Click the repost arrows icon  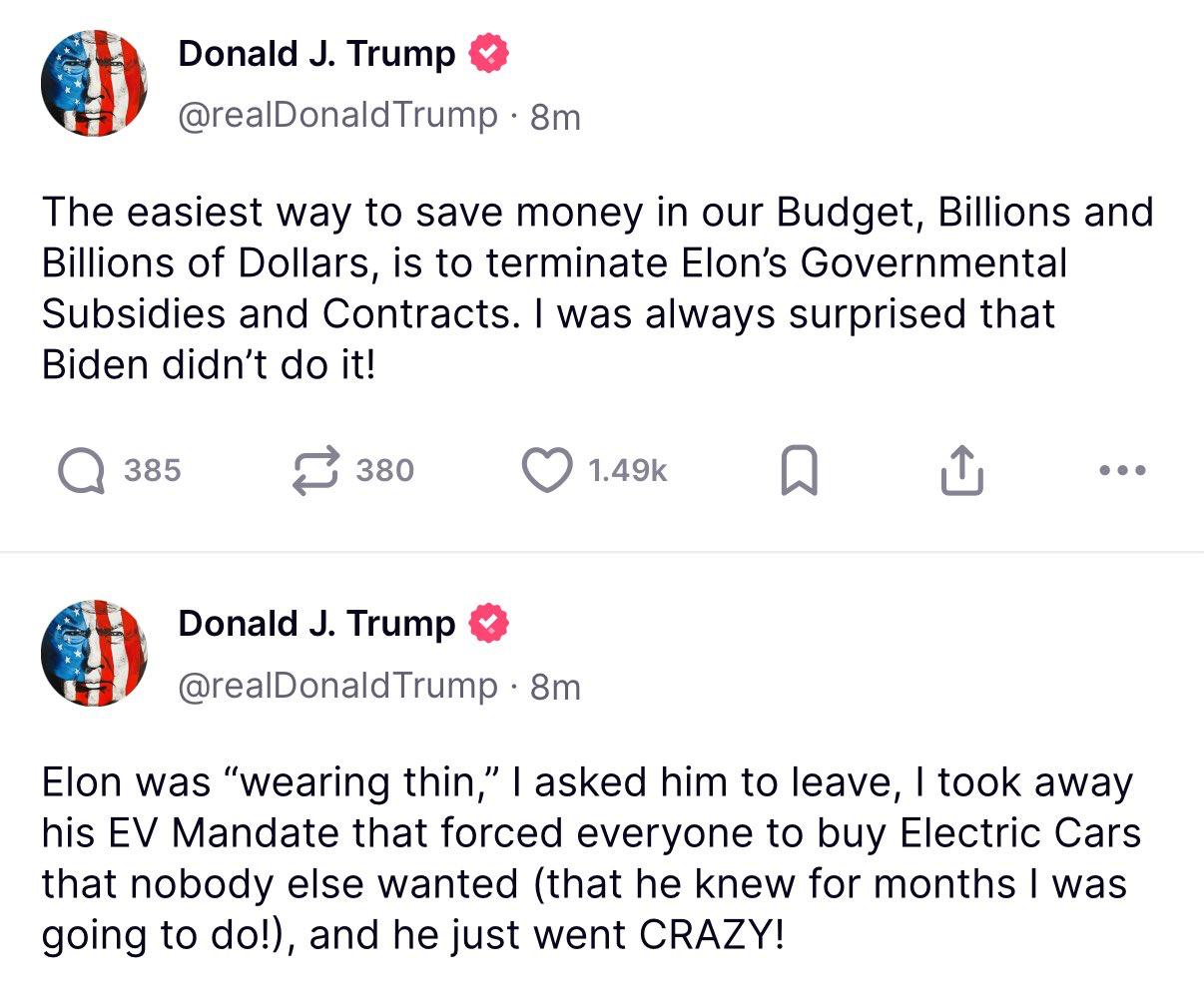[315, 471]
